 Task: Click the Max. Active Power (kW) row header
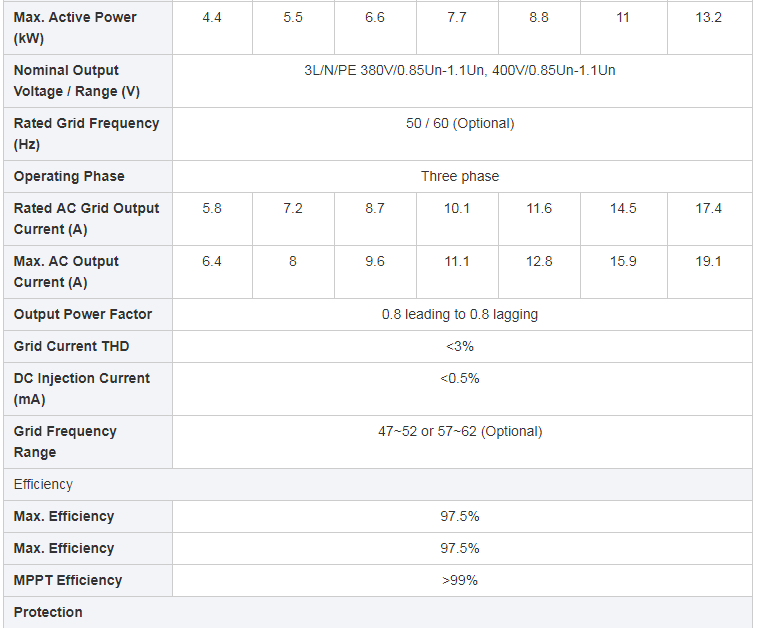[x=88, y=28]
